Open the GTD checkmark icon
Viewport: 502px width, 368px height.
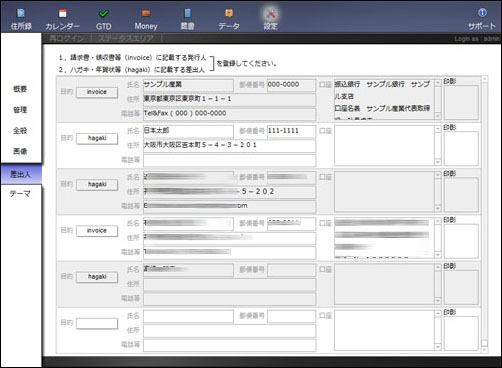pos(104,13)
